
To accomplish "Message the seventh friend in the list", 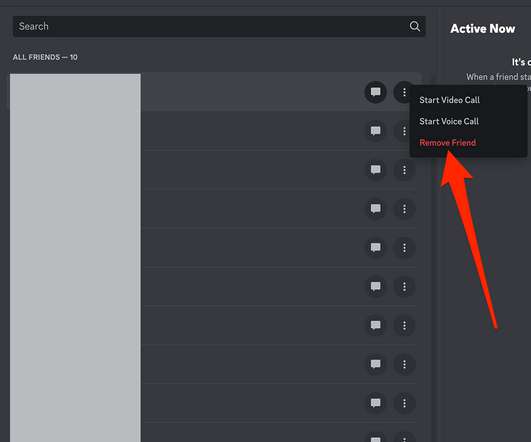I will (x=375, y=325).
